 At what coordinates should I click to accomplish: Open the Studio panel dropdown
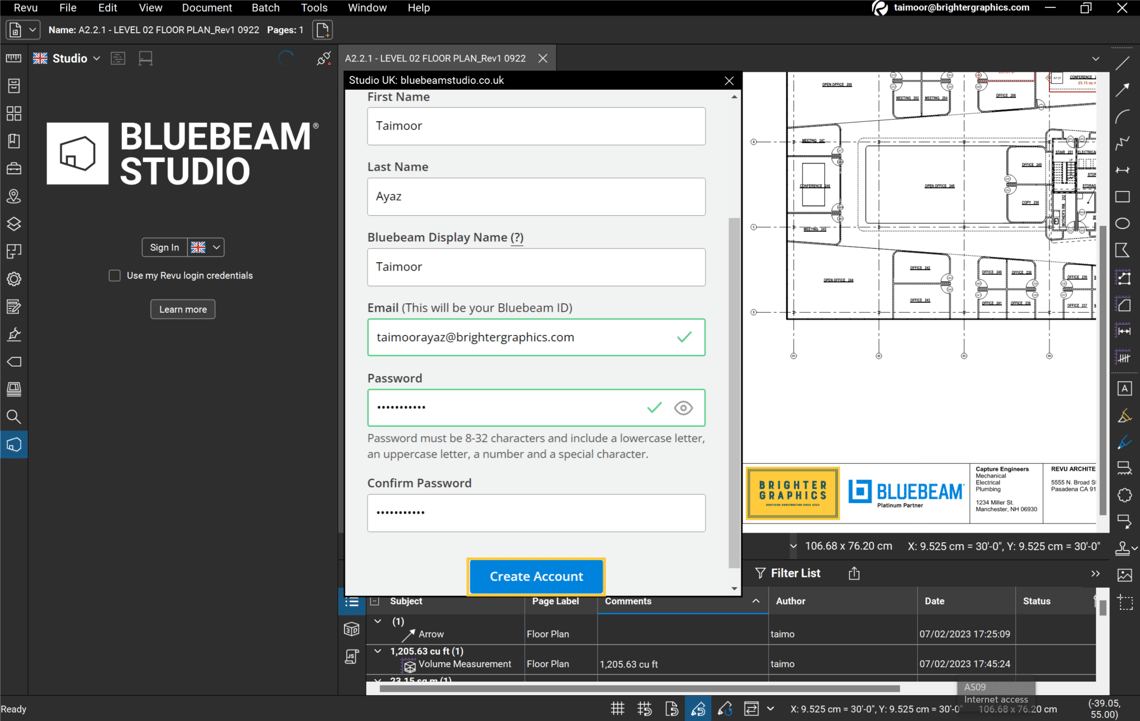click(x=96, y=58)
